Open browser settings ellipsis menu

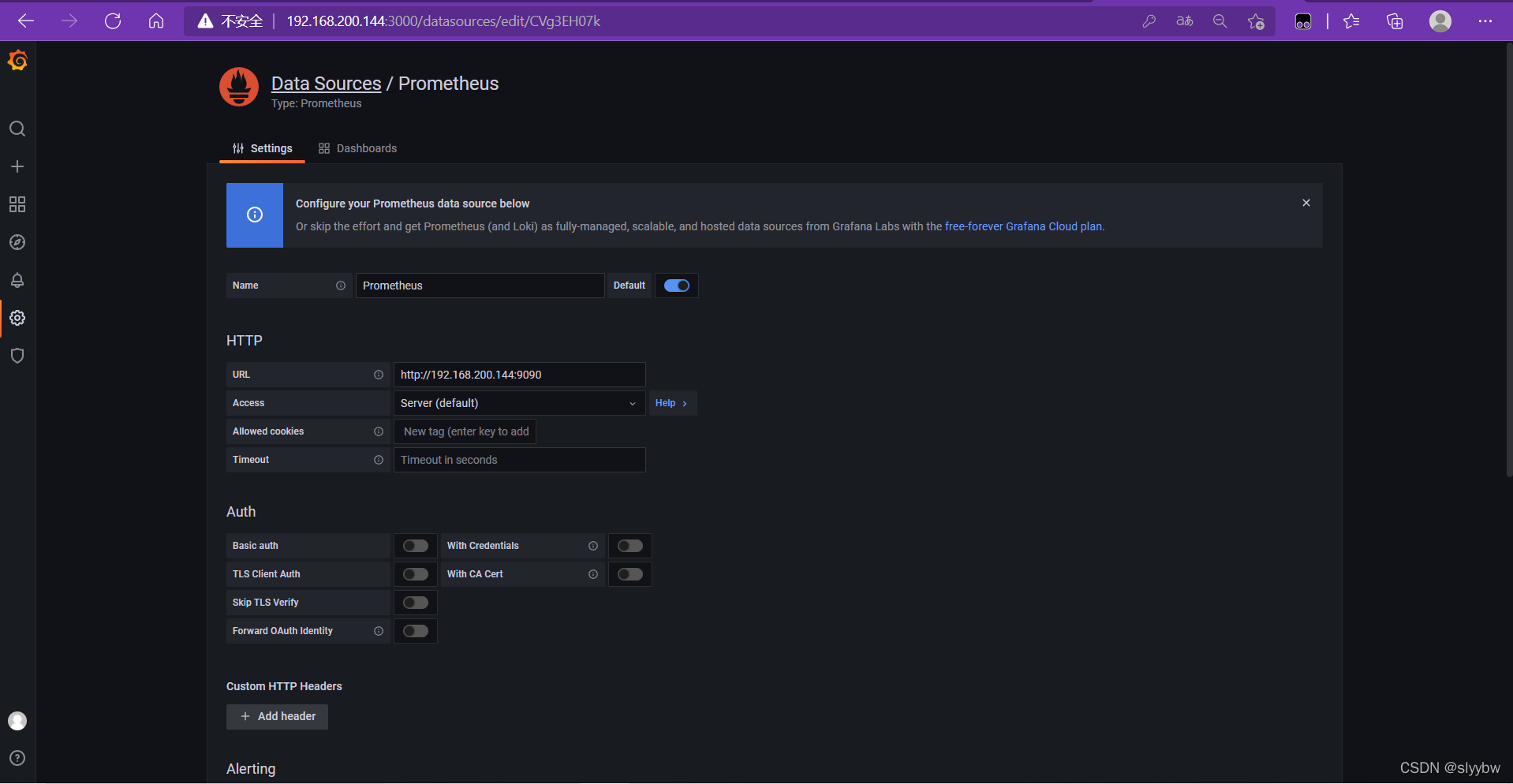tap(1485, 21)
